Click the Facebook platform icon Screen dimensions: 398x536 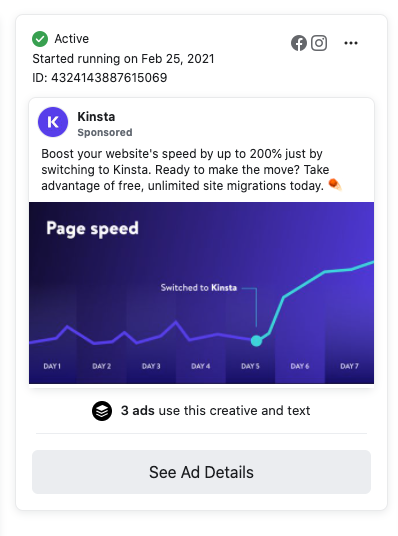[x=299, y=43]
